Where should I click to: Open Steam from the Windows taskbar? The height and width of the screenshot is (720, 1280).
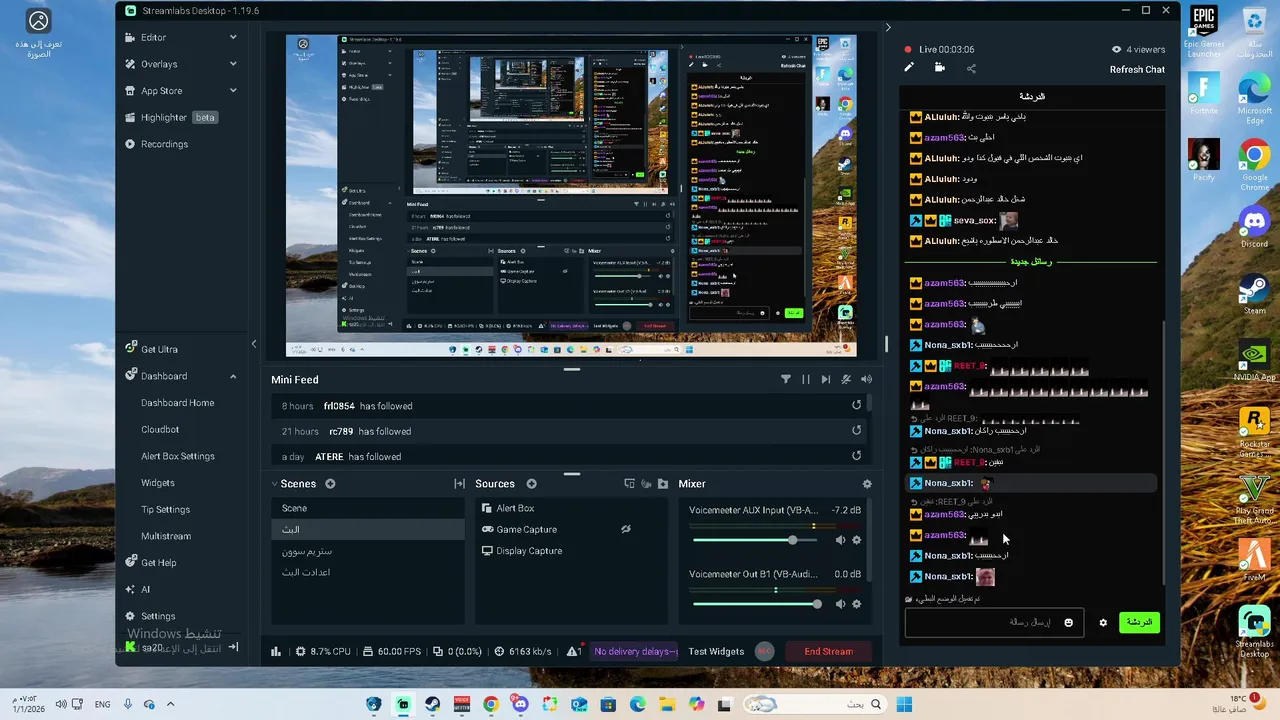(432, 704)
